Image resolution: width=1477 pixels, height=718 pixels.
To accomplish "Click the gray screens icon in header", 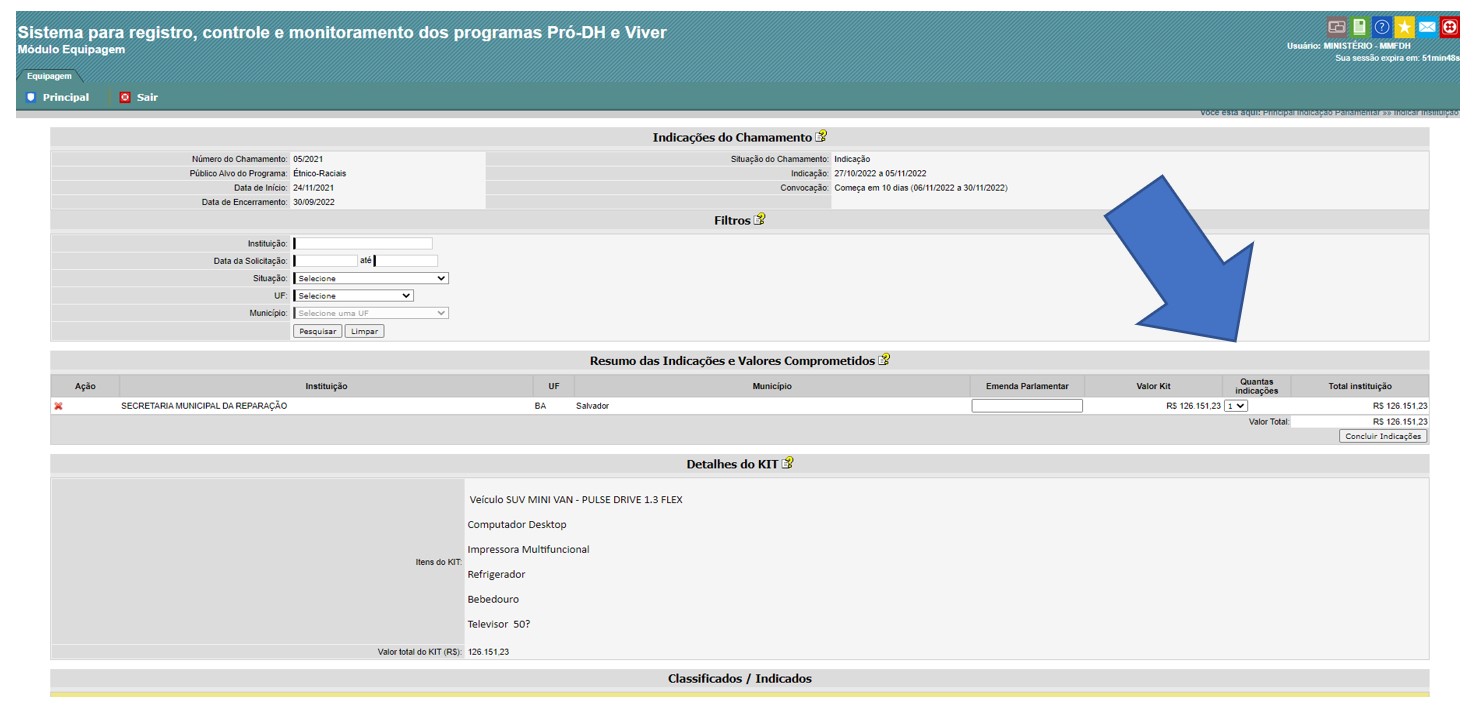I will [x=1336, y=27].
